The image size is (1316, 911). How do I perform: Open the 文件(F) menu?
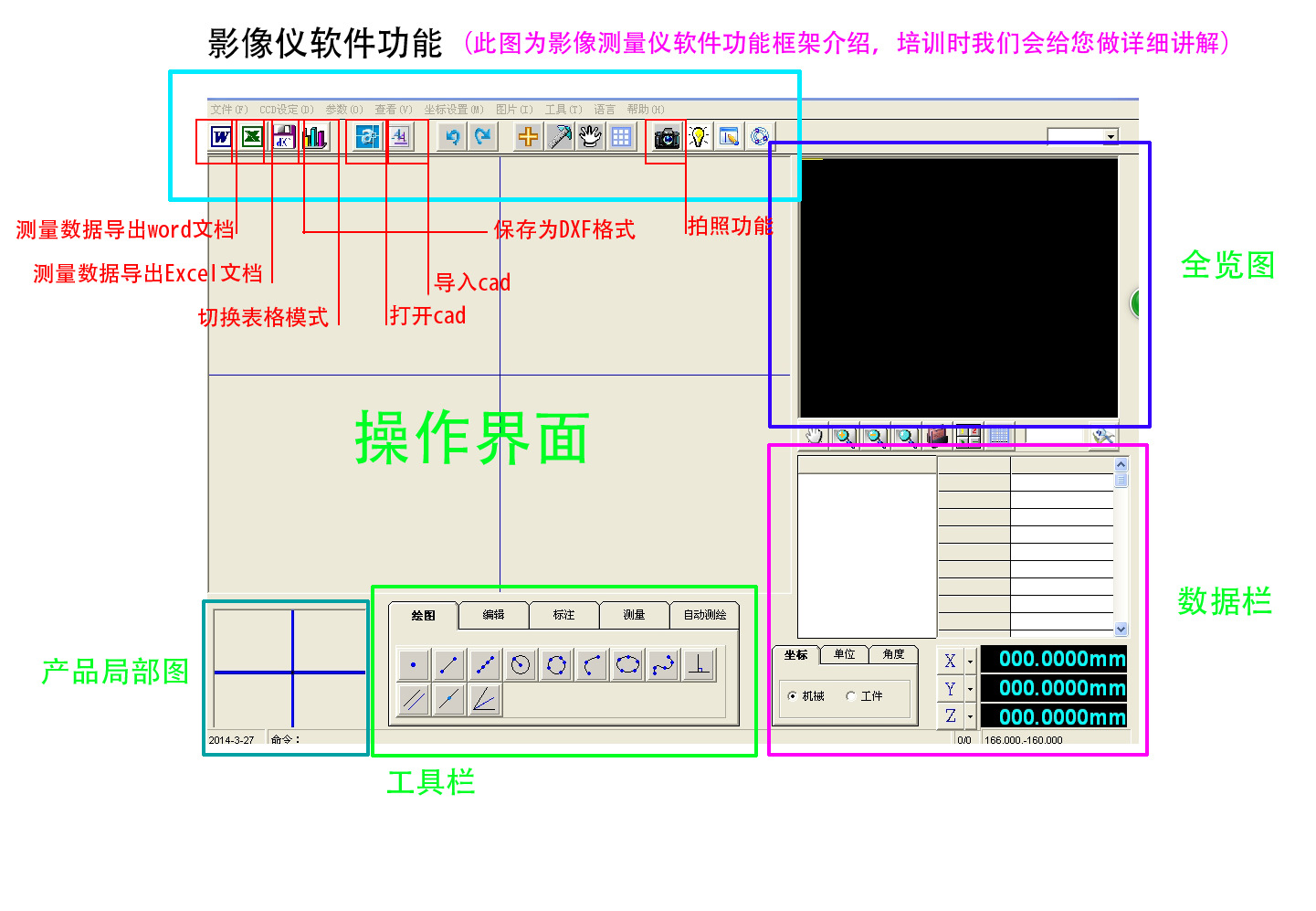click(x=229, y=110)
